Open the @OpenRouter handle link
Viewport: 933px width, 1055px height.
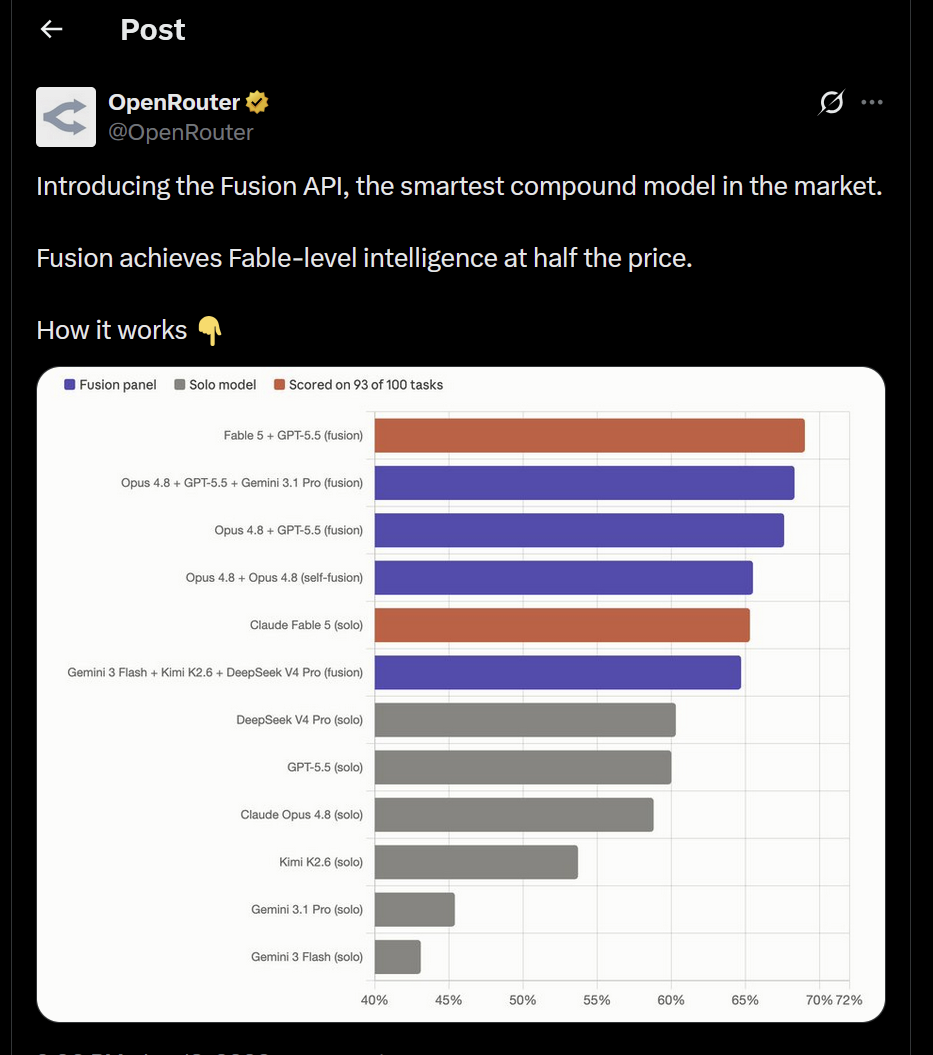click(181, 133)
